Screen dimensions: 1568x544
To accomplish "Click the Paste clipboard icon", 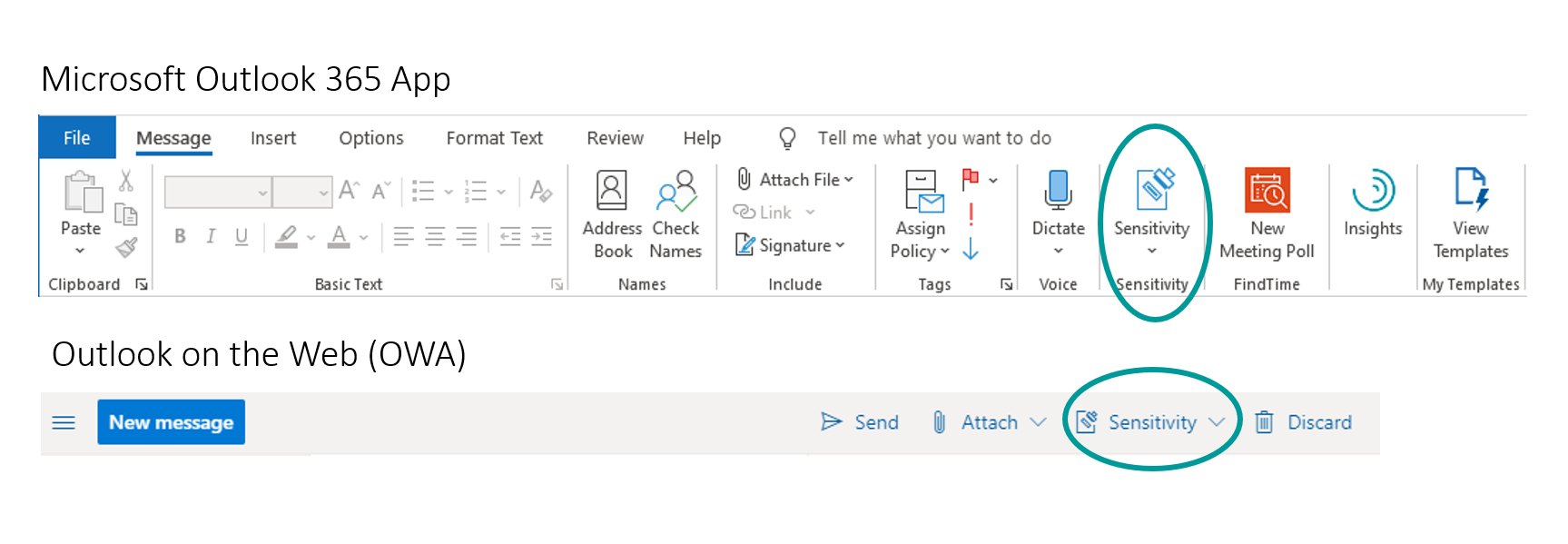I will pyautogui.click(x=82, y=192).
